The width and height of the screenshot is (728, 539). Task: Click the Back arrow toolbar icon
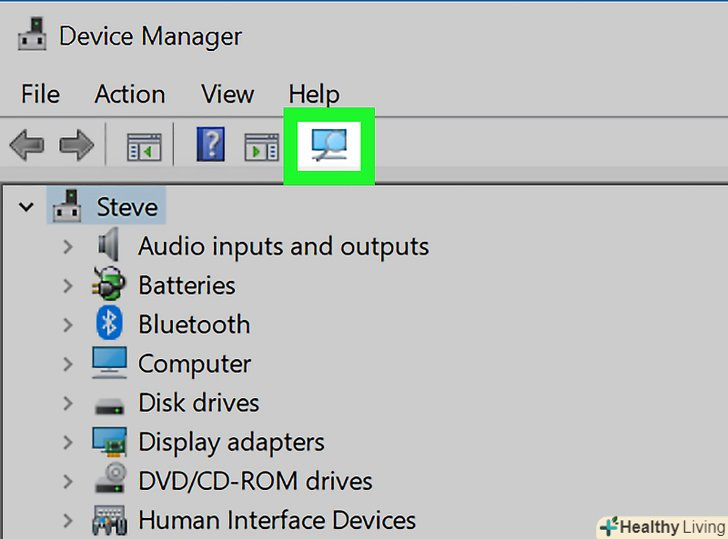click(26, 147)
